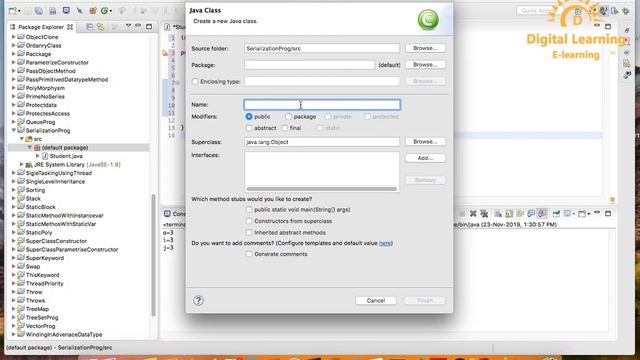This screenshot has width=640, height=360.
Task: Click Clear Console icon
Action: (498, 213)
